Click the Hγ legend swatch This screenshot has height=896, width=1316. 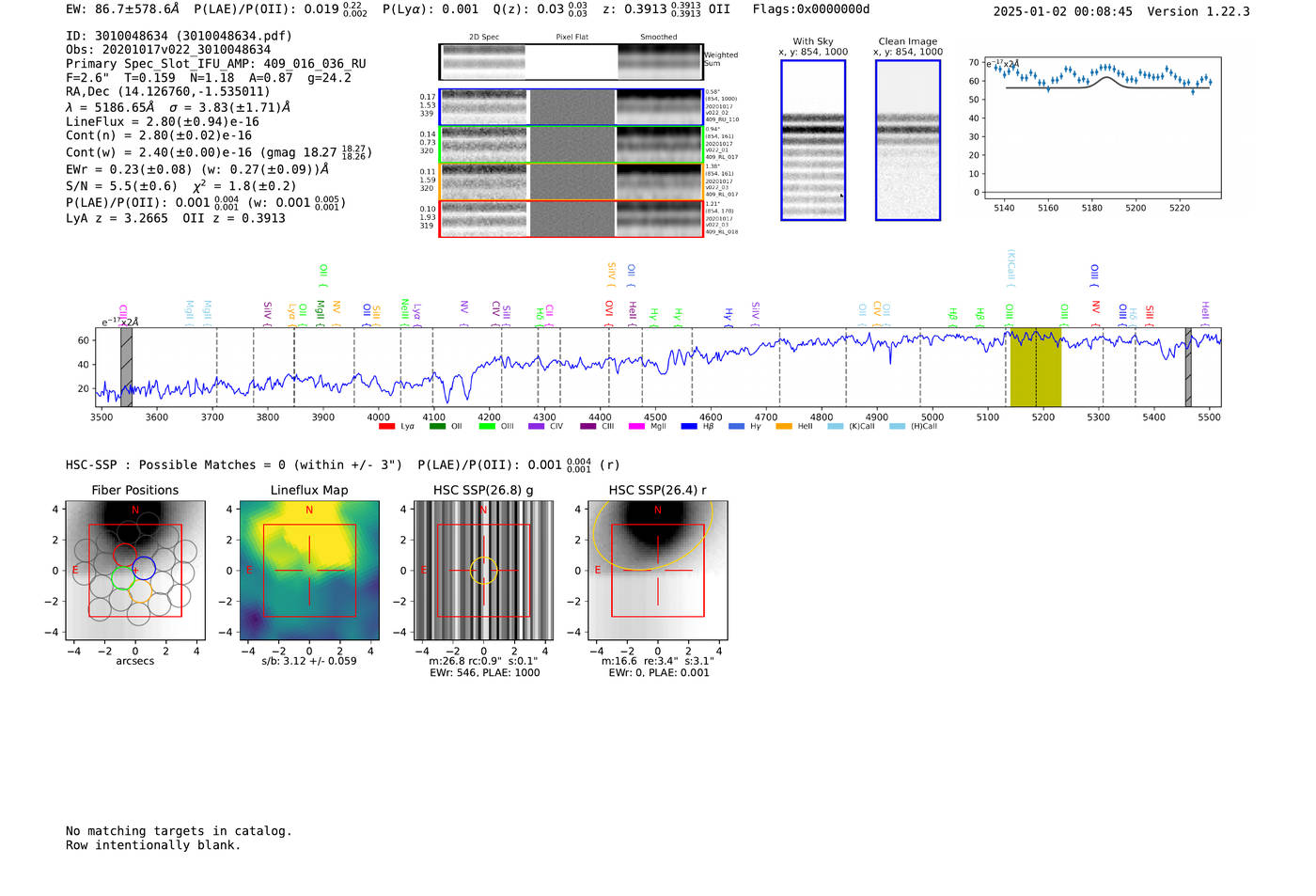coord(736,427)
